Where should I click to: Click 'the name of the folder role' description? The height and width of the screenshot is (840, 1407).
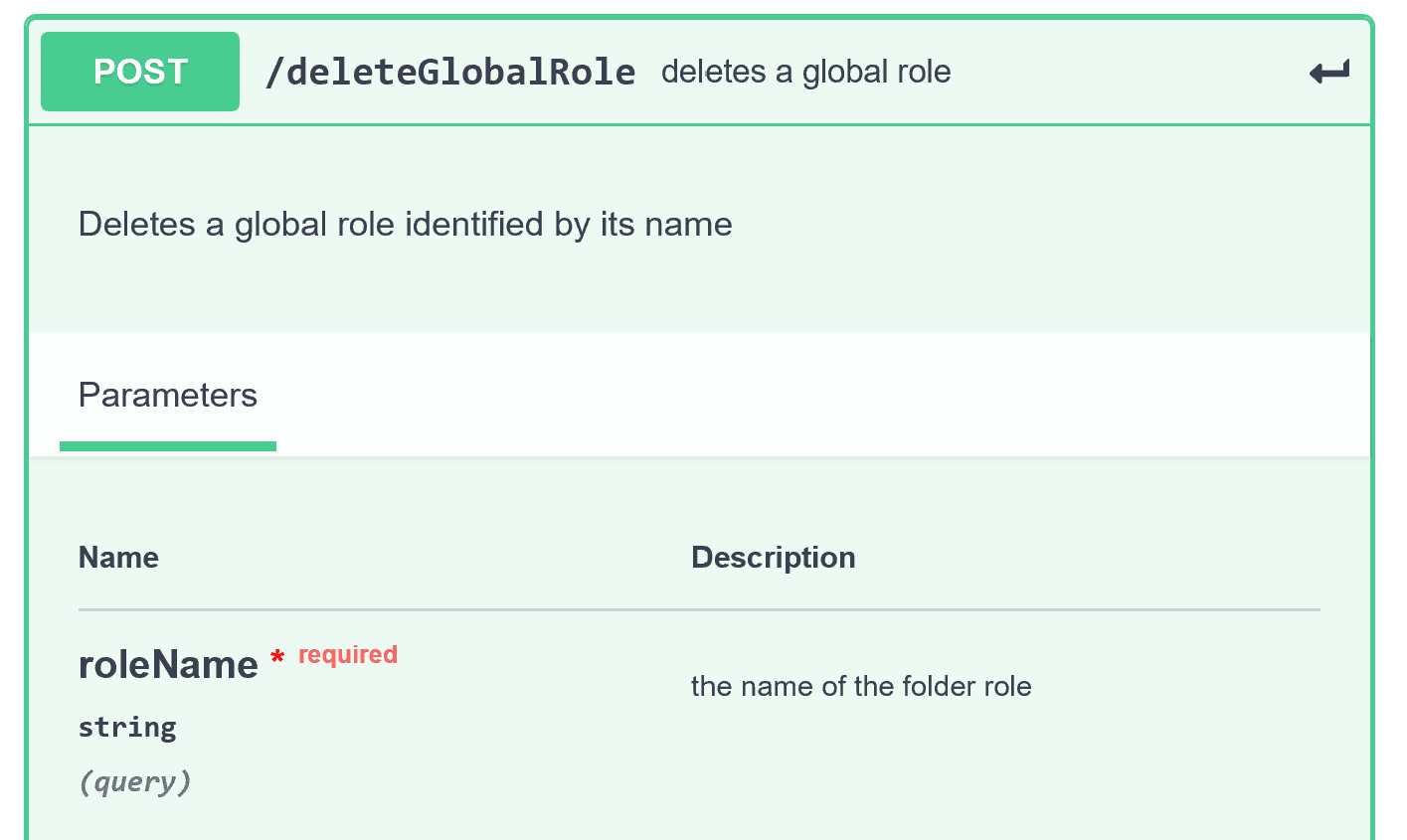[x=861, y=686]
